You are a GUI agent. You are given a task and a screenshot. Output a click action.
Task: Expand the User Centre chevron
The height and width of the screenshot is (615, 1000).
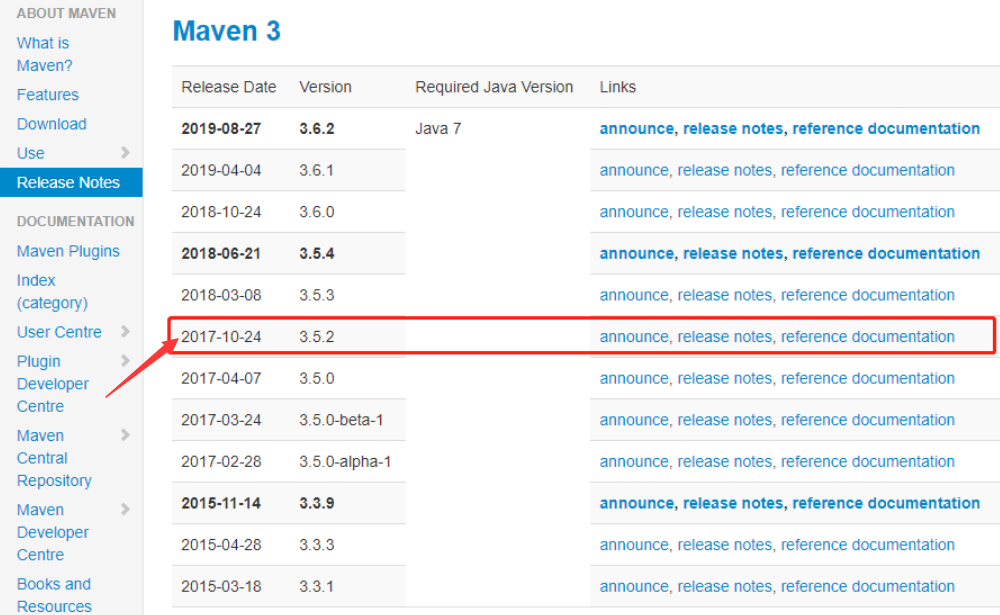(x=125, y=331)
